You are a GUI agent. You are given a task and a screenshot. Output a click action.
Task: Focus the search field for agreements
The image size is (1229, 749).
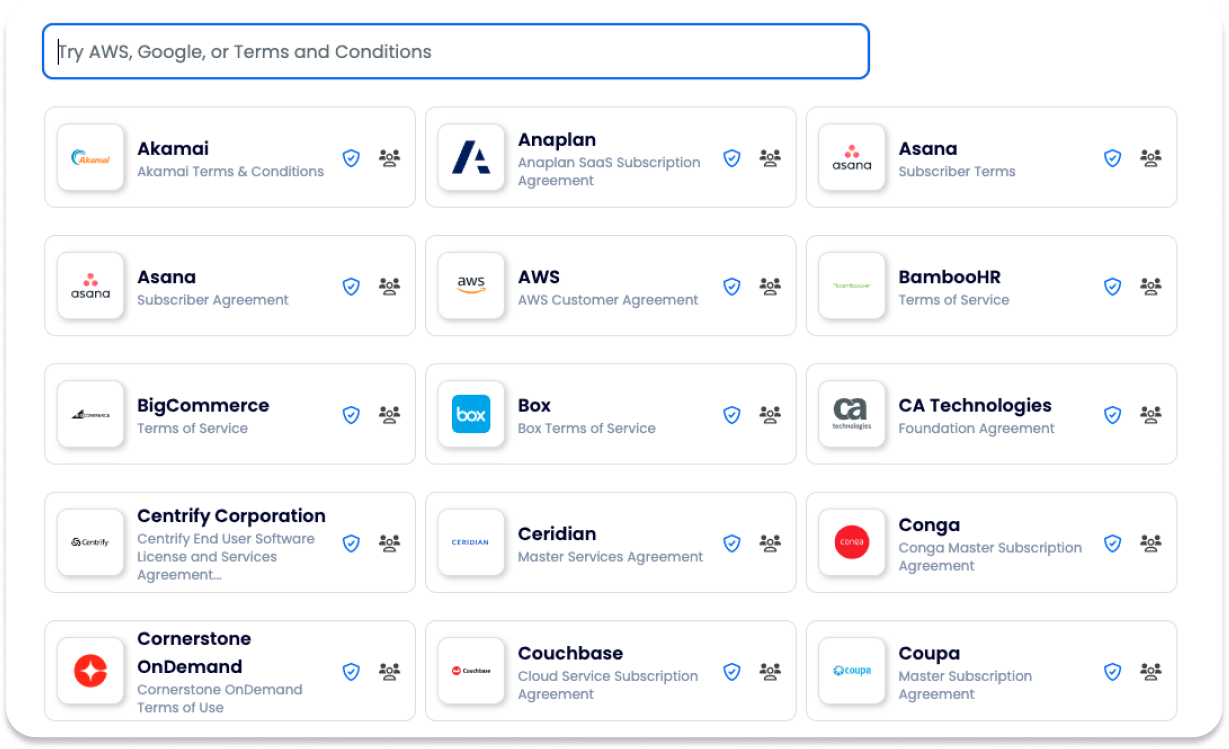tap(455, 51)
